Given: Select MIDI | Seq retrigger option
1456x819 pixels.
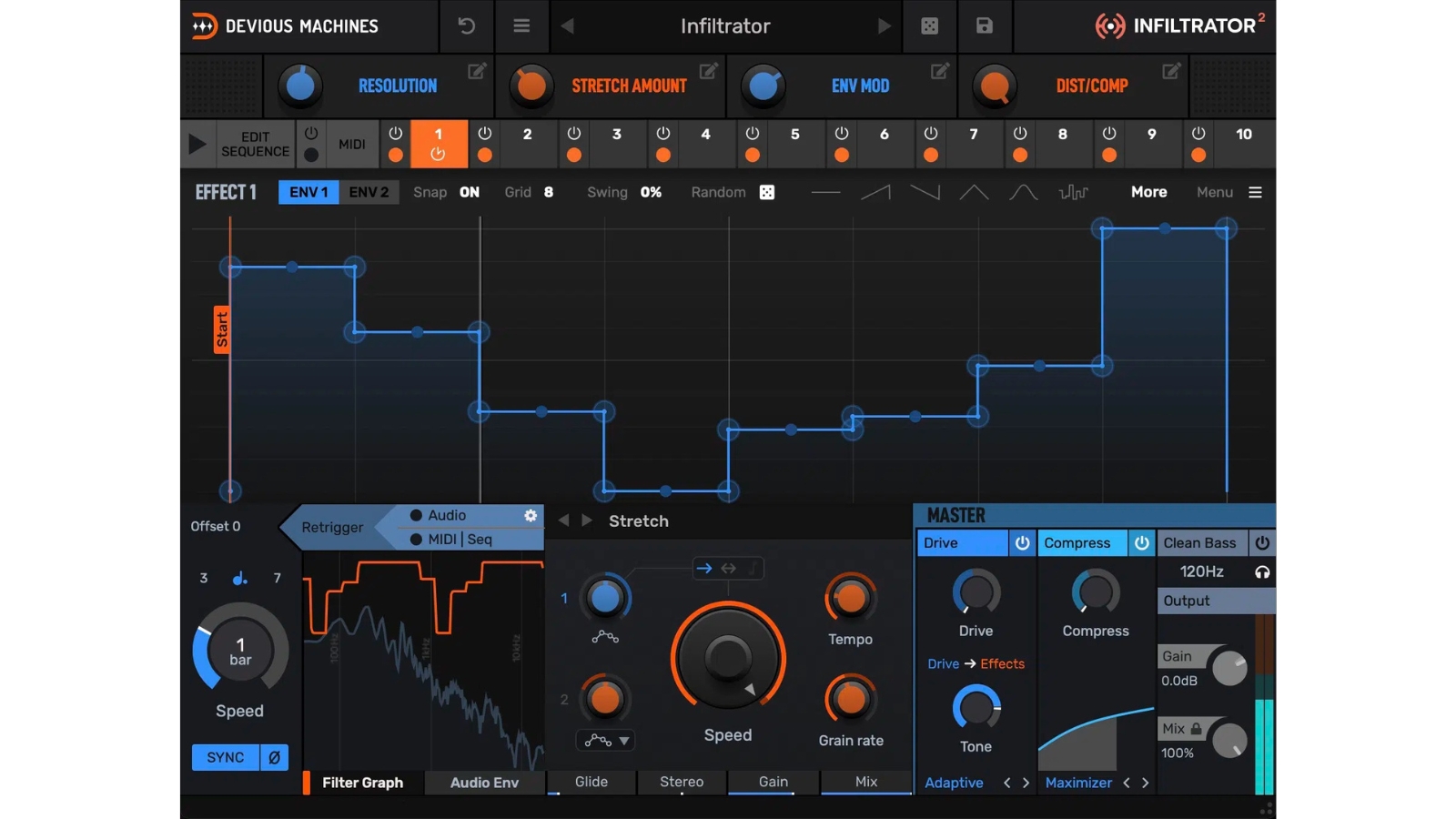Looking at the screenshot, I should 450,540.
